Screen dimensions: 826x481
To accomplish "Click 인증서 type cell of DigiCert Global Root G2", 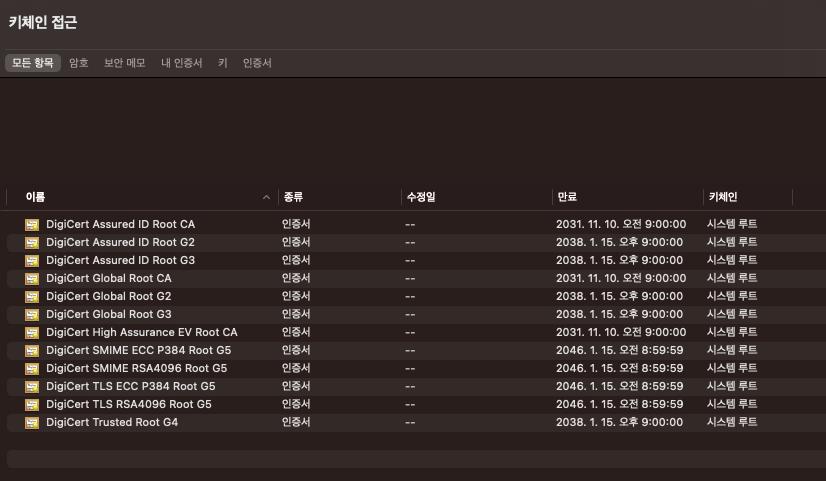I will (296, 296).
